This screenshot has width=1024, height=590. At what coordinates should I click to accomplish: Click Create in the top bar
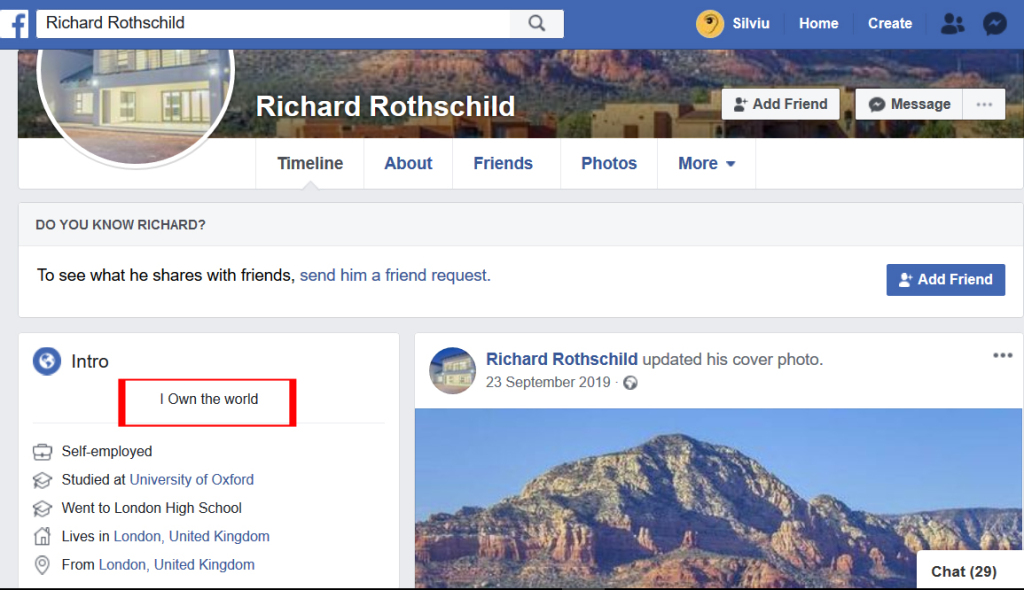tap(889, 24)
